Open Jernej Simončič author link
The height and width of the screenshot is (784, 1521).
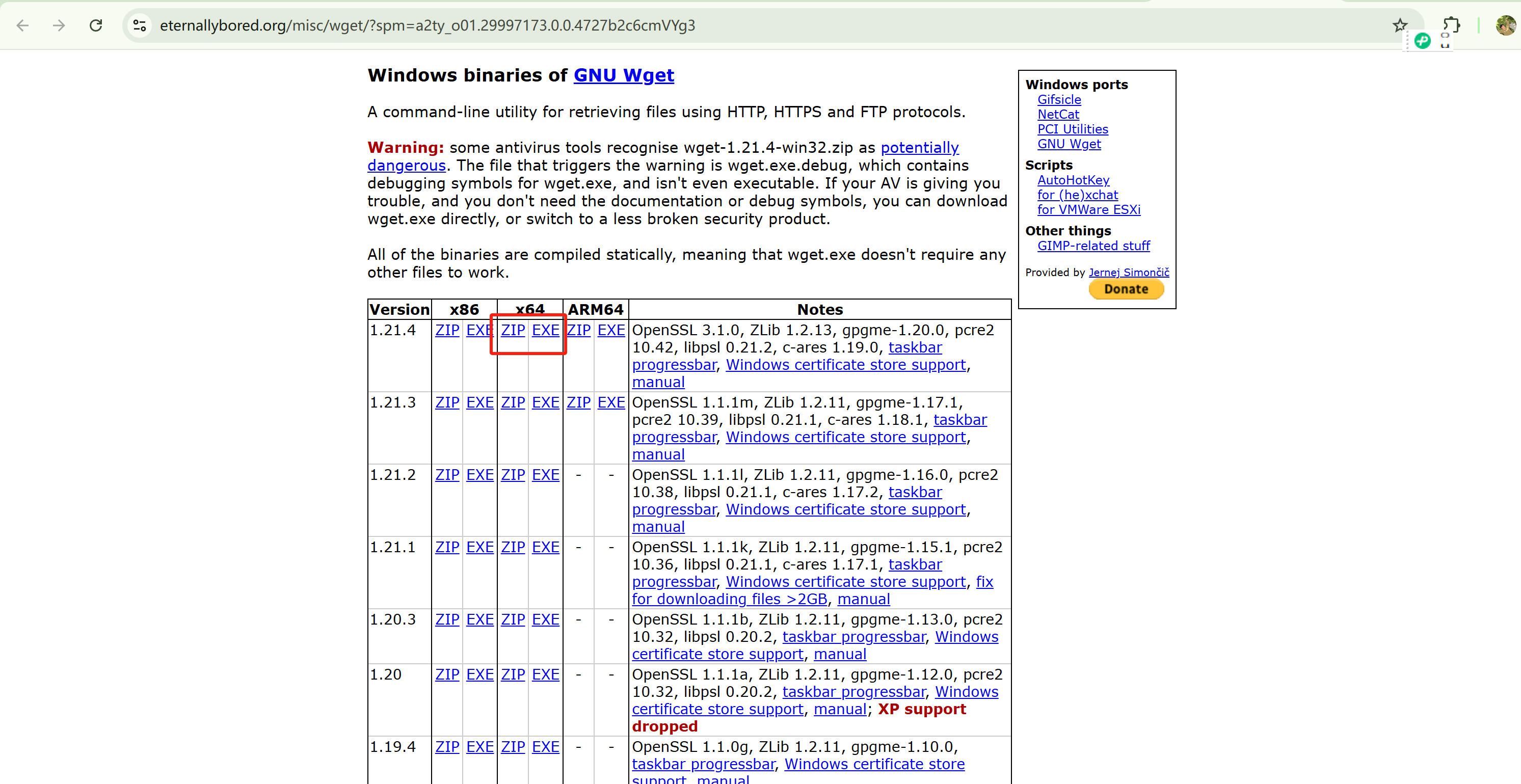pos(1128,272)
